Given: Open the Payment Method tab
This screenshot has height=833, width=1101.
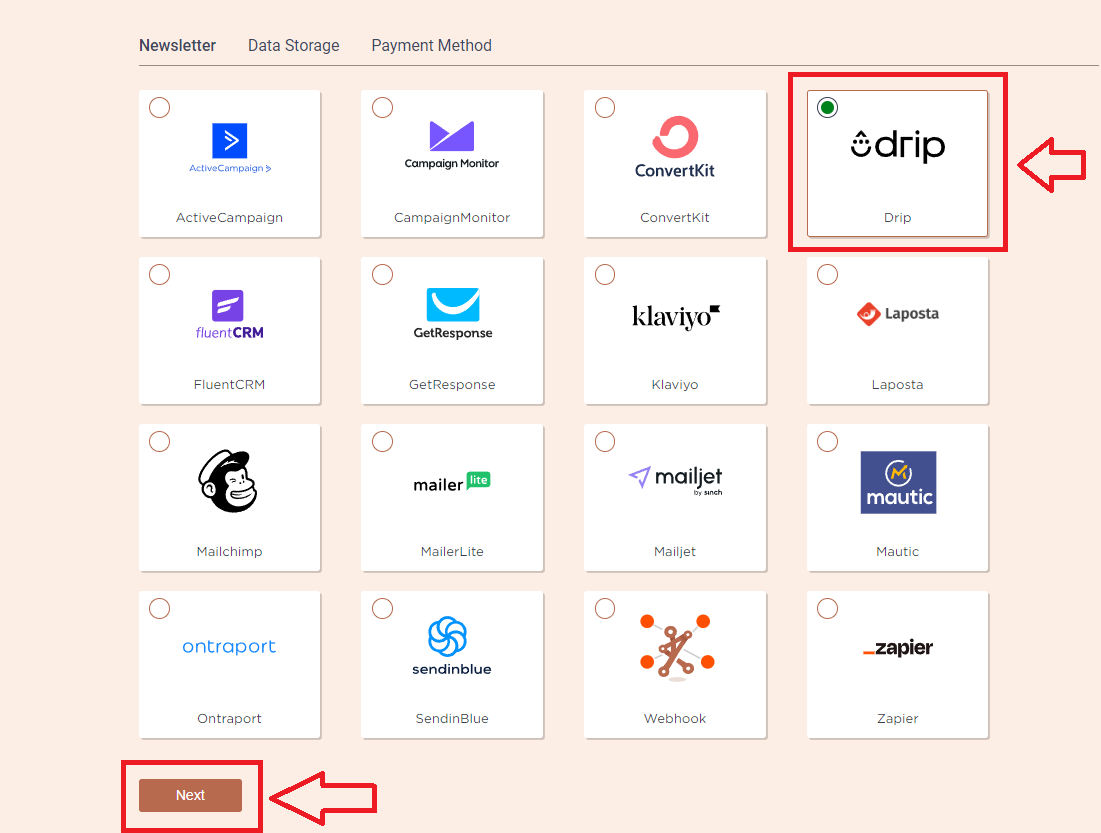Looking at the screenshot, I should click(432, 46).
